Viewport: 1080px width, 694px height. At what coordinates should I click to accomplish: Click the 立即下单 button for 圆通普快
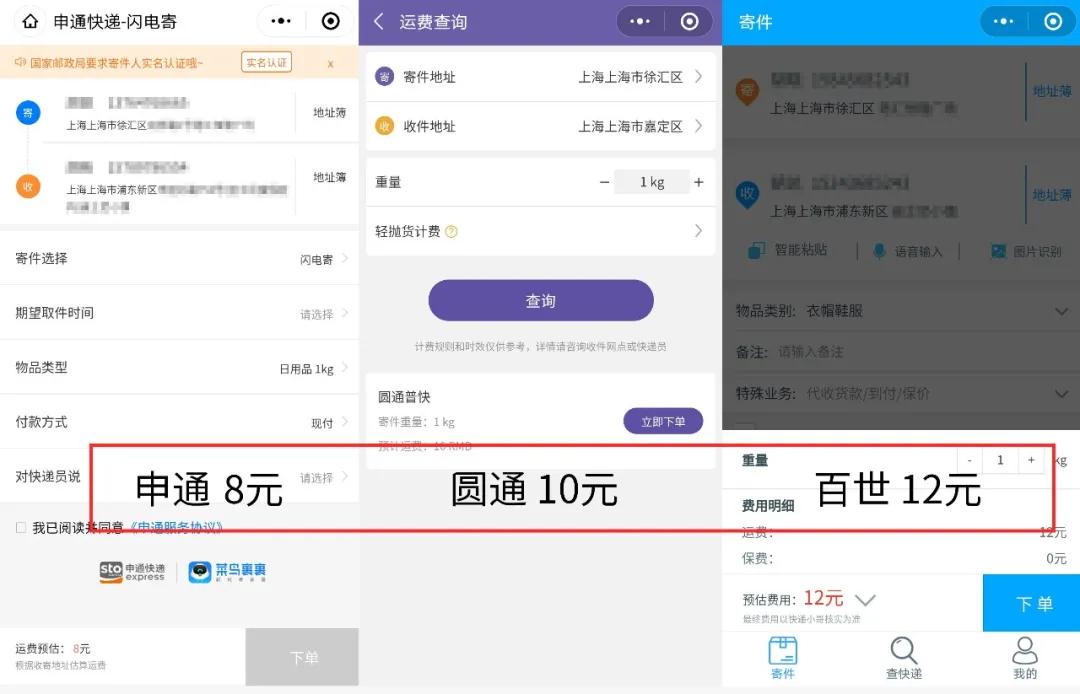pyautogui.click(x=663, y=421)
